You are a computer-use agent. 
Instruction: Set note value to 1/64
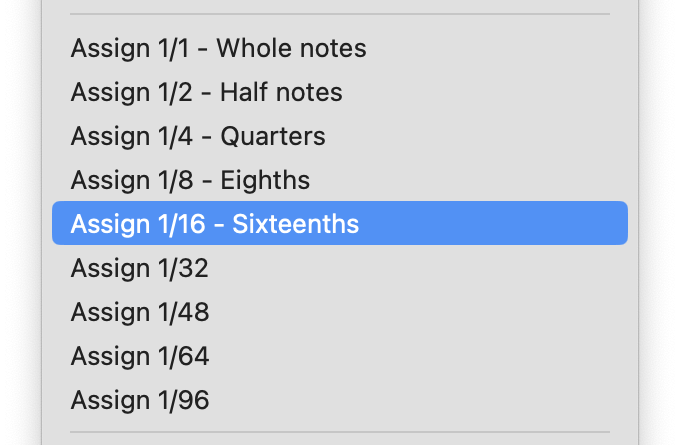[x=140, y=356]
